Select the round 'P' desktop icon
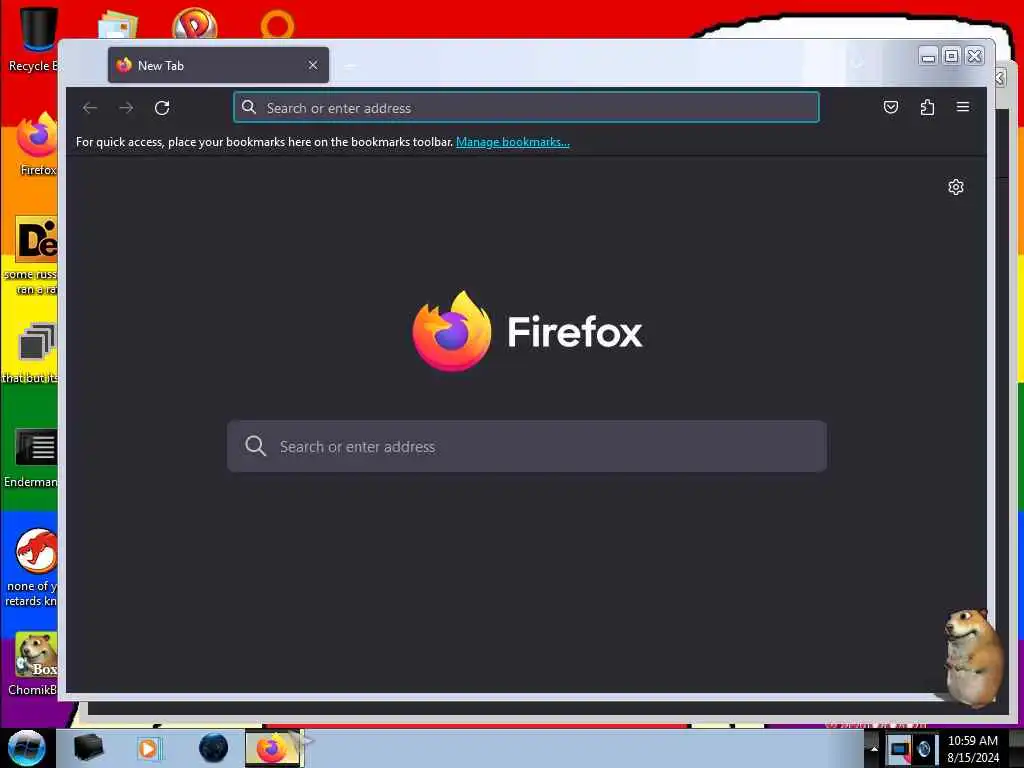Image resolution: width=1024 pixels, height=768 pixels. coord(195,24)
